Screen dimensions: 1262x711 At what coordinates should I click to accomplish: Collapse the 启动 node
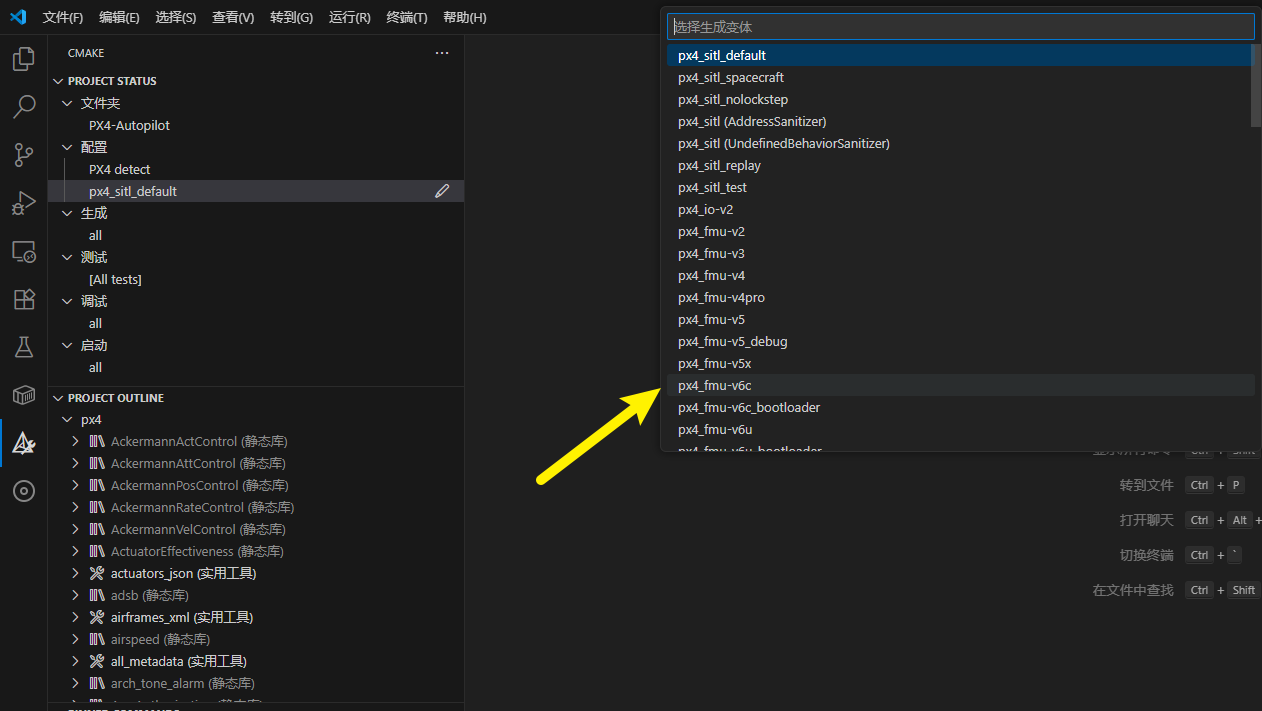tap(68, 345)
